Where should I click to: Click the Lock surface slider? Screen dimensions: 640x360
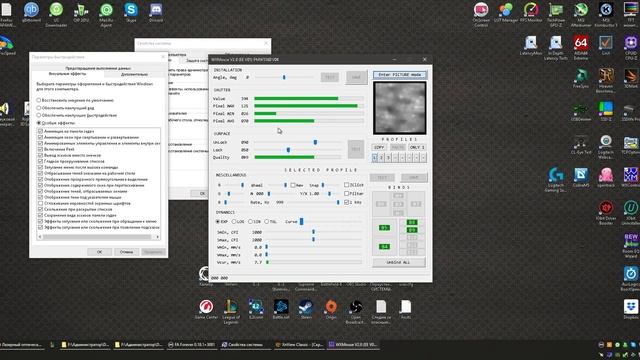[x=298, y=150]
